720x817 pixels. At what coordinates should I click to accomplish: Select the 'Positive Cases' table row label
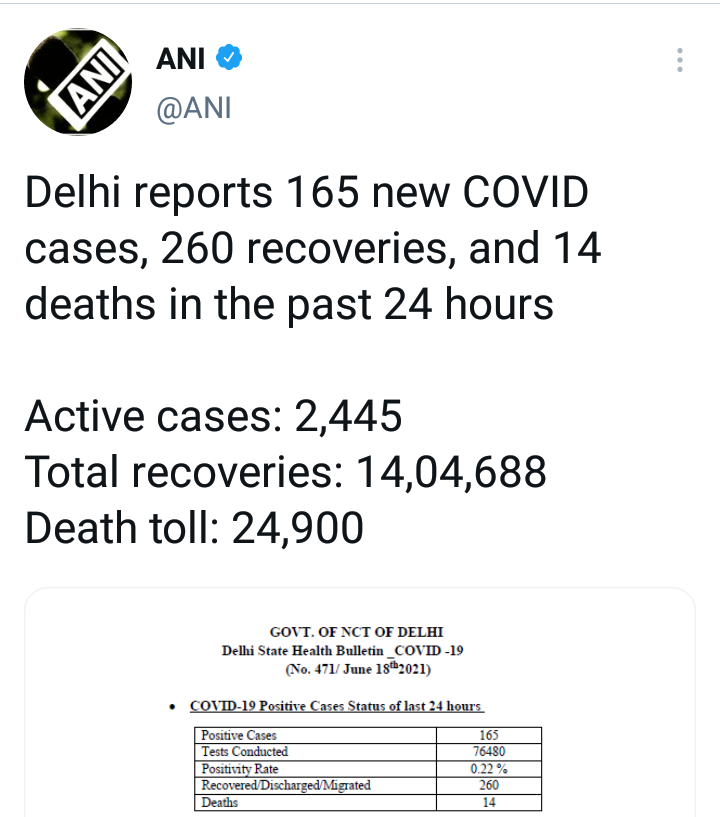coord(232,735)
